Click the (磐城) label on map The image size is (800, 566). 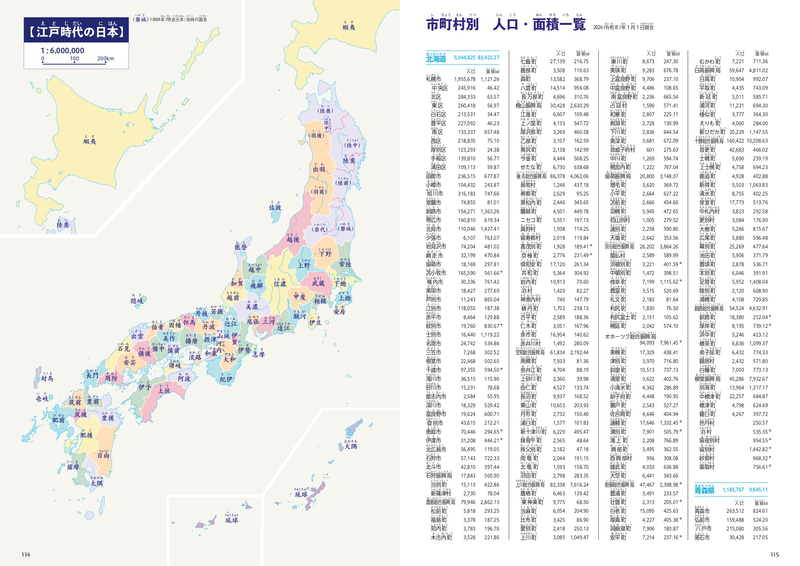345,228
